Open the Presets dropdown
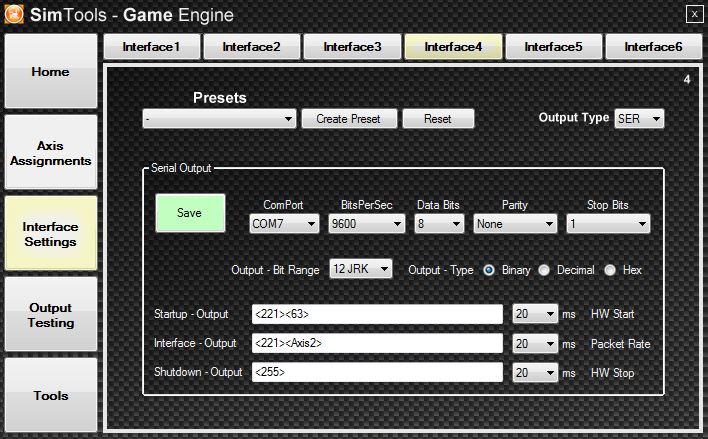The width and height of the screenshot is (708, 439). tap(219, 119)
